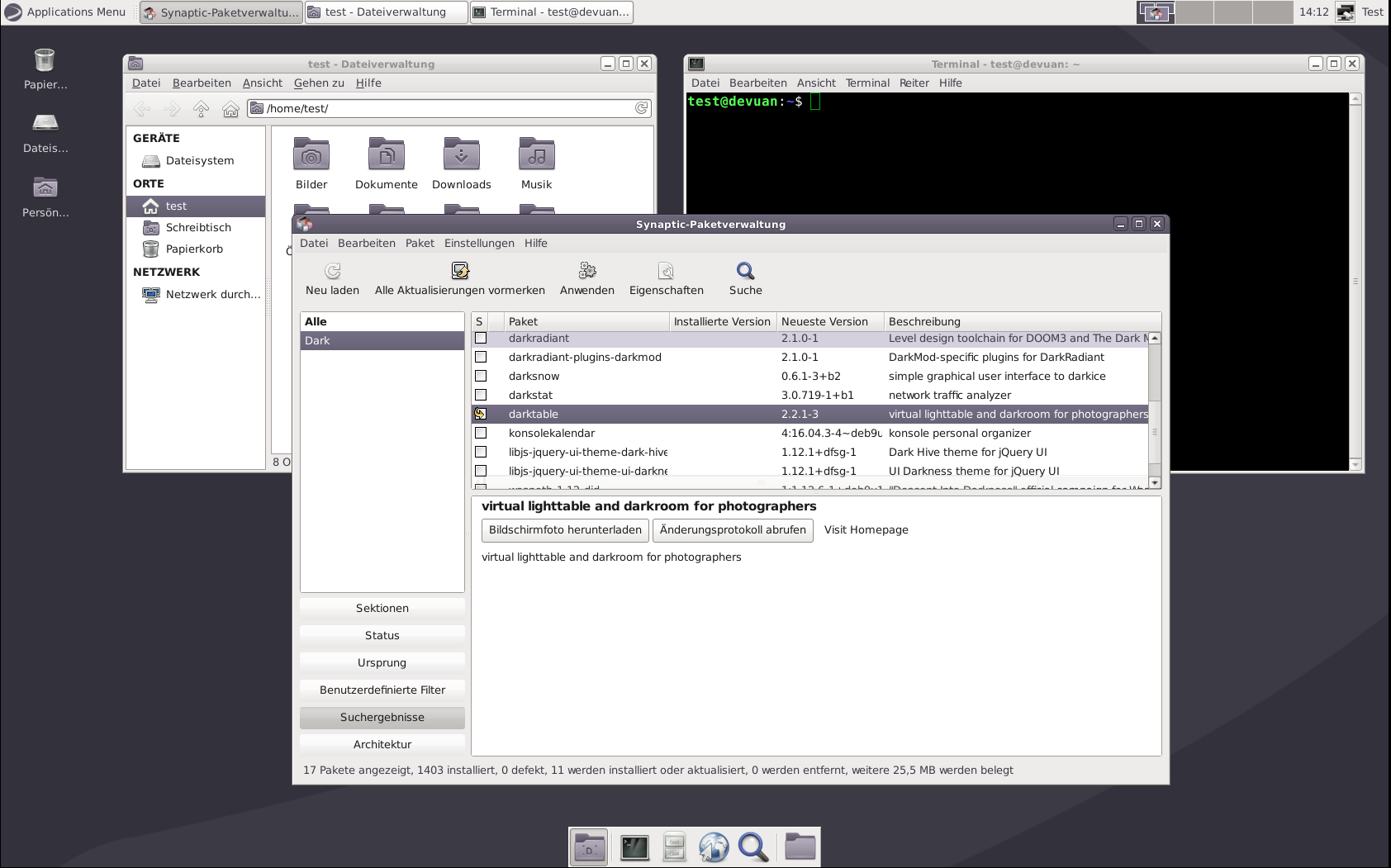The image size is (1391, 868).
Task: Open Eigenschaften package properties icon
Action: tap(666, 271)
